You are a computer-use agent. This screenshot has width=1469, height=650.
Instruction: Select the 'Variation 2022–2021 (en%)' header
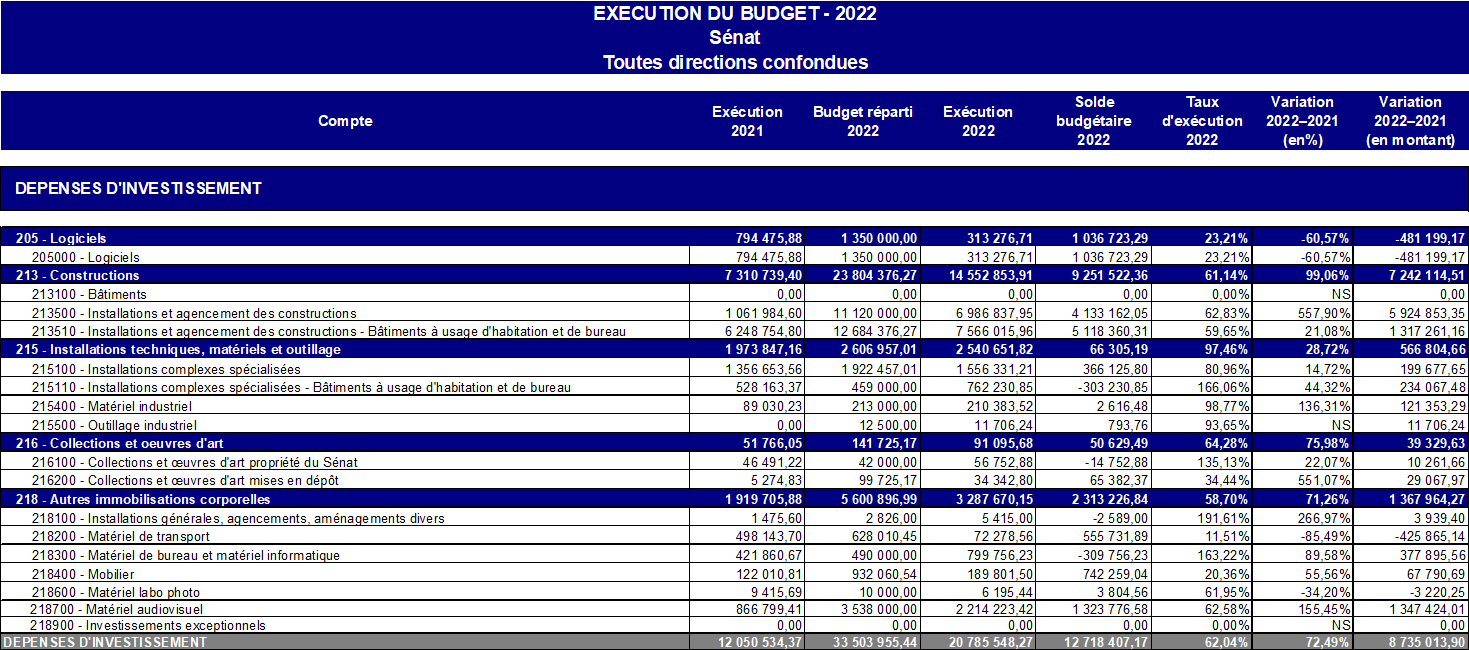coord(1302,121)
